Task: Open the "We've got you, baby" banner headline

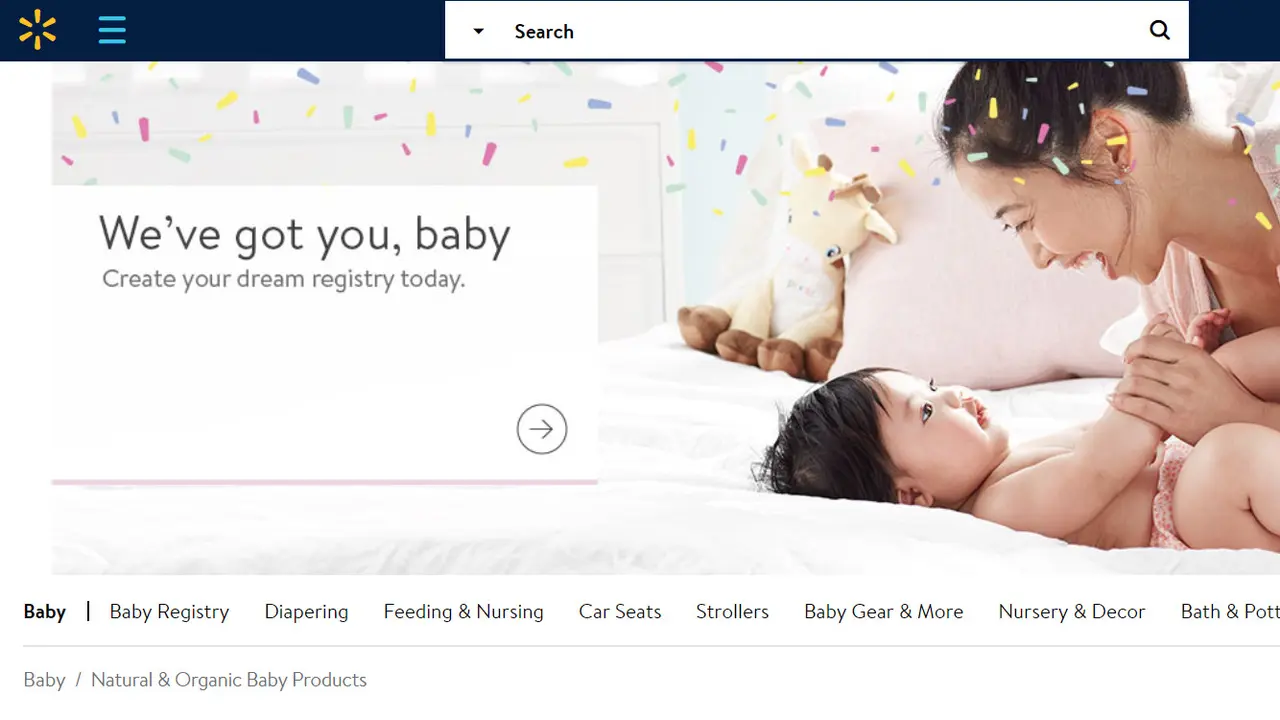Action: click(x=305, y=234)
